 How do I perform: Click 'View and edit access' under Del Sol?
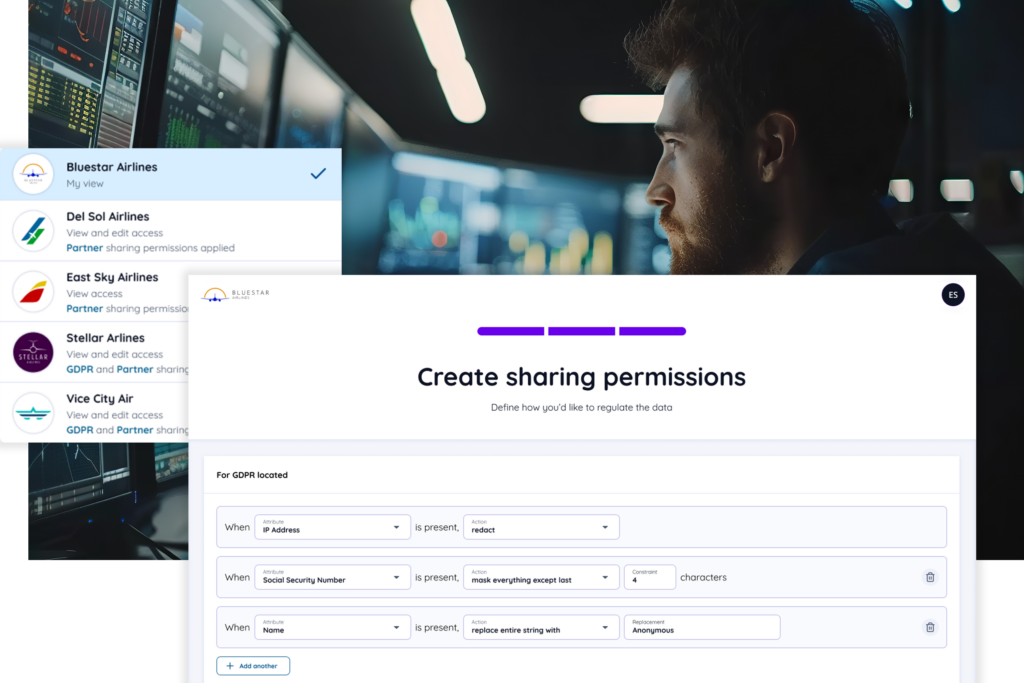(x=114, y=233)
